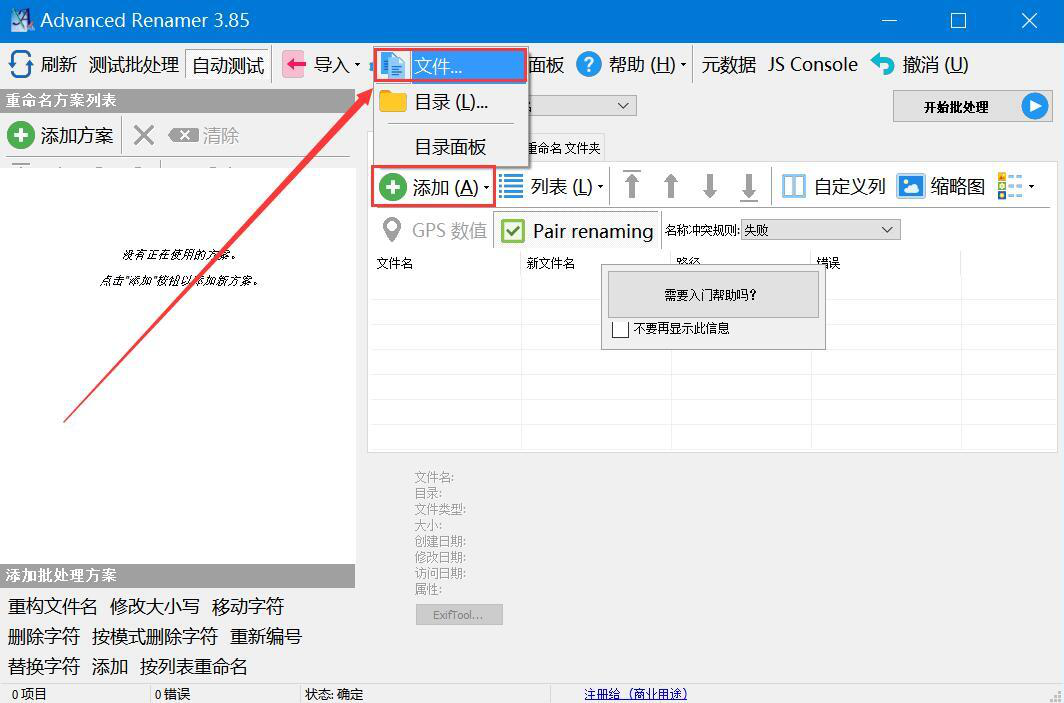Open the 添加 (A) dropdown
Screen dimensions: 1064x703
434,187
